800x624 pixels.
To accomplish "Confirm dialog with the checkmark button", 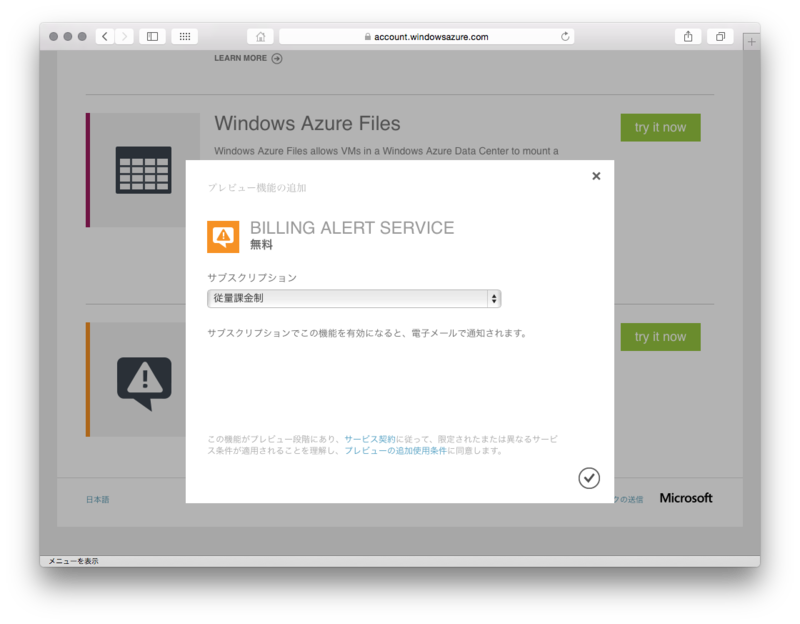I will pyautogui.click(x=589, y=478).
